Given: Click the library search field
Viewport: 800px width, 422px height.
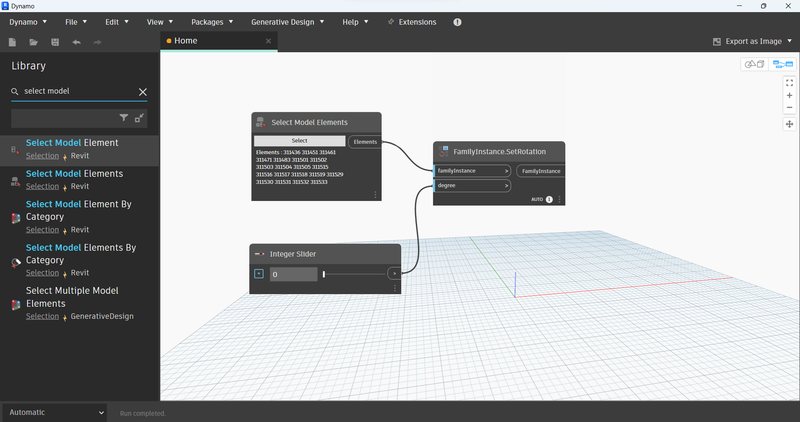Looking at the screenshot, I should (x=79, y=91).
